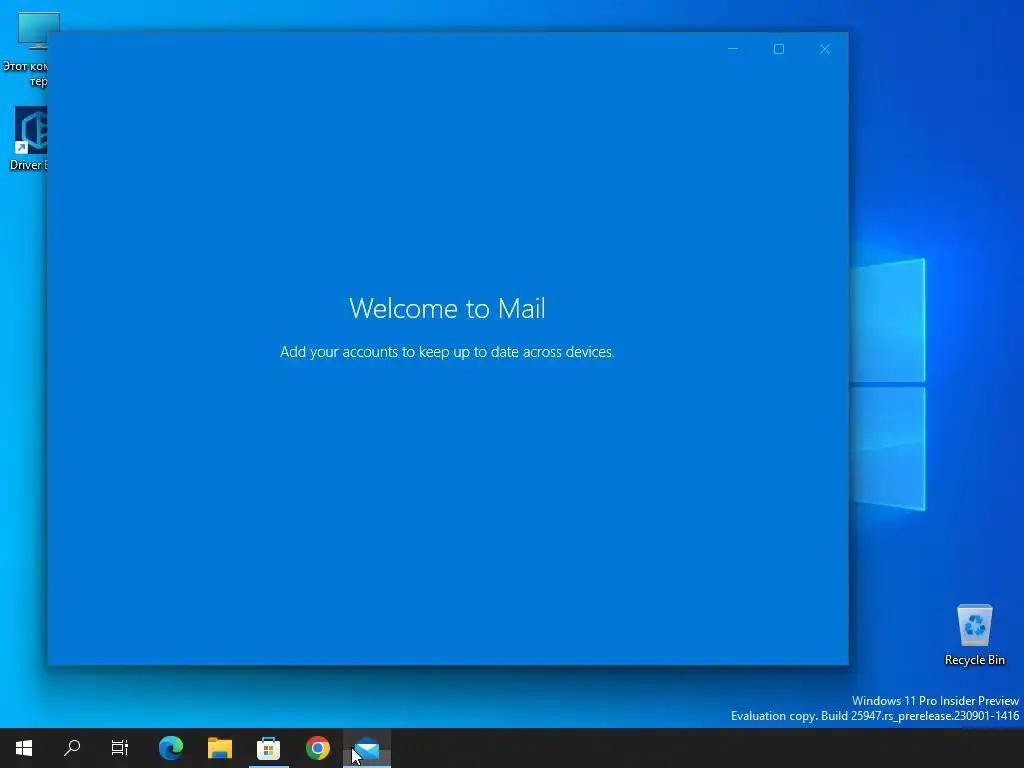Maximize the Mail window
The width and height of the screenshot is (1024, 768).
pyautogui.click(x=778, y=49)
